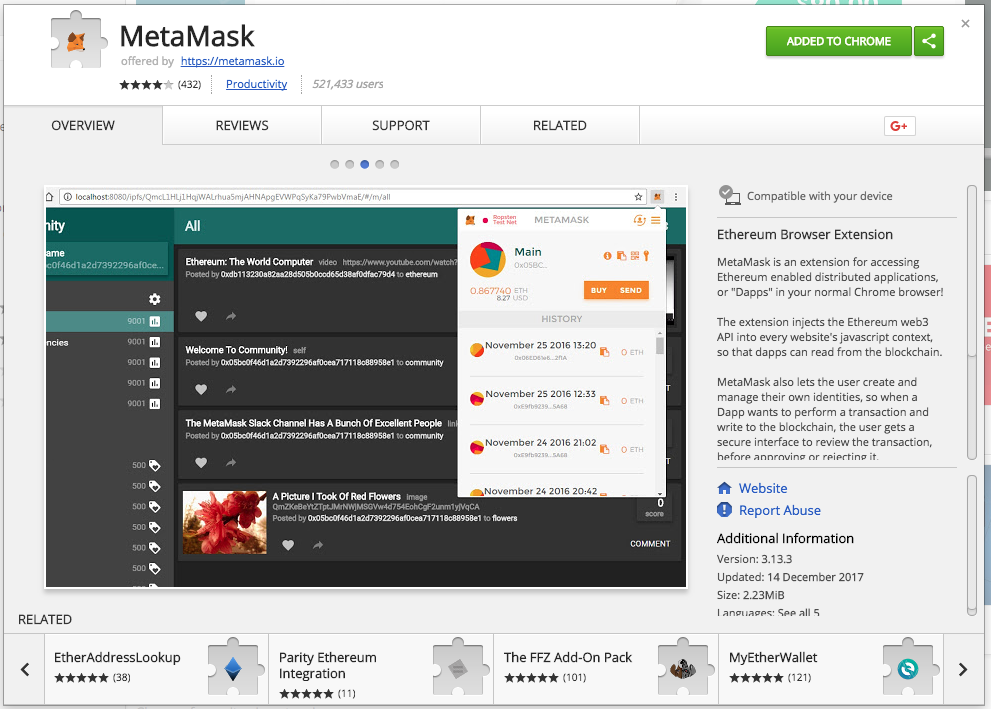Click heart icon under Ethereum: The World Computer
The height and width of the screenshot is (709, 991).
coord(201,316)
